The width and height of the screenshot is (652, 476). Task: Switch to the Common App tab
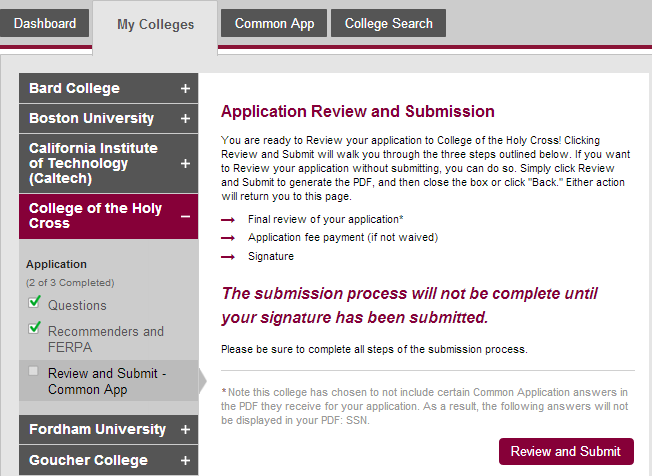[274, 23]
